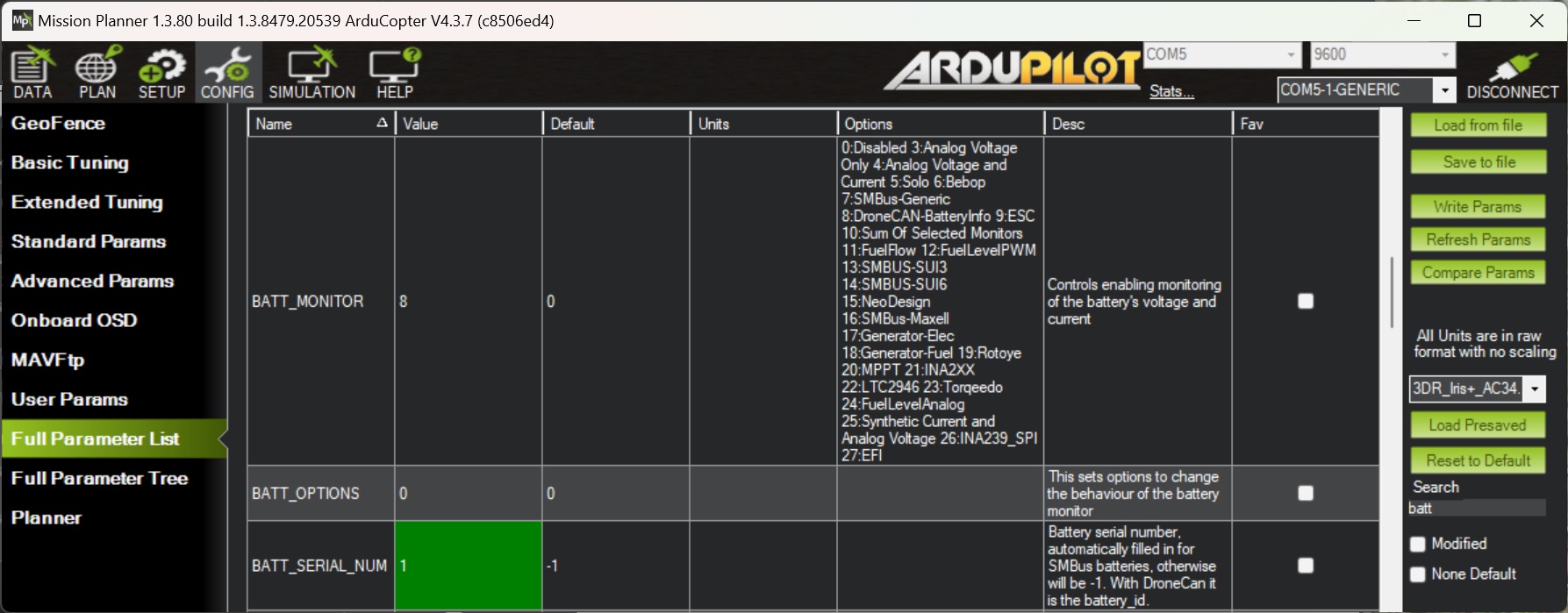Open the SETUP initial setup screen
The width and height of the screenshot is (1568, 613).
coord(161,74)
